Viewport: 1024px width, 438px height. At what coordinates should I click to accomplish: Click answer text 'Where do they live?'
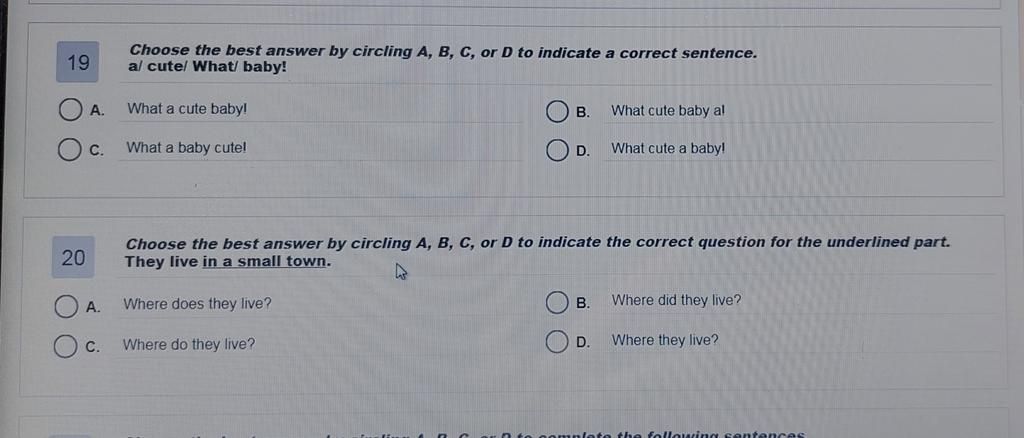(x=189, y=345)
